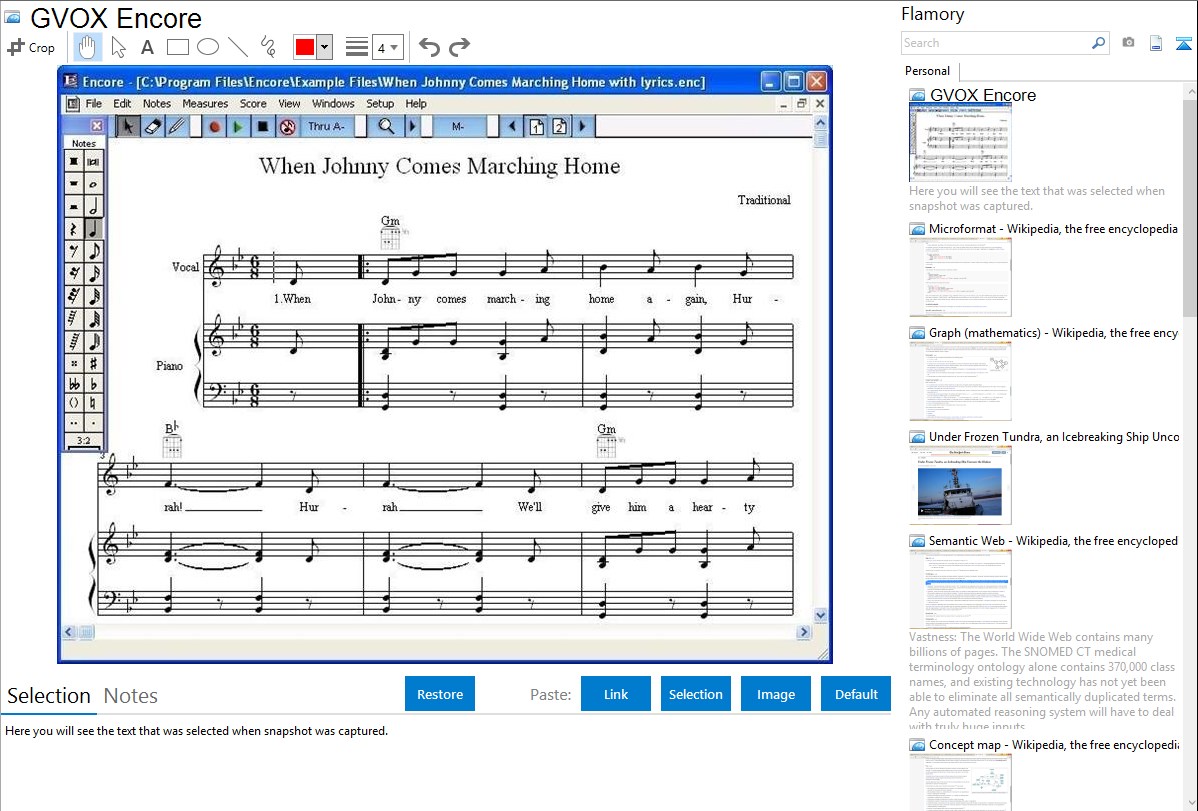Click the camera capture snapshot icon
The image size is (1198, 811).
click(x=1128, y=43)
